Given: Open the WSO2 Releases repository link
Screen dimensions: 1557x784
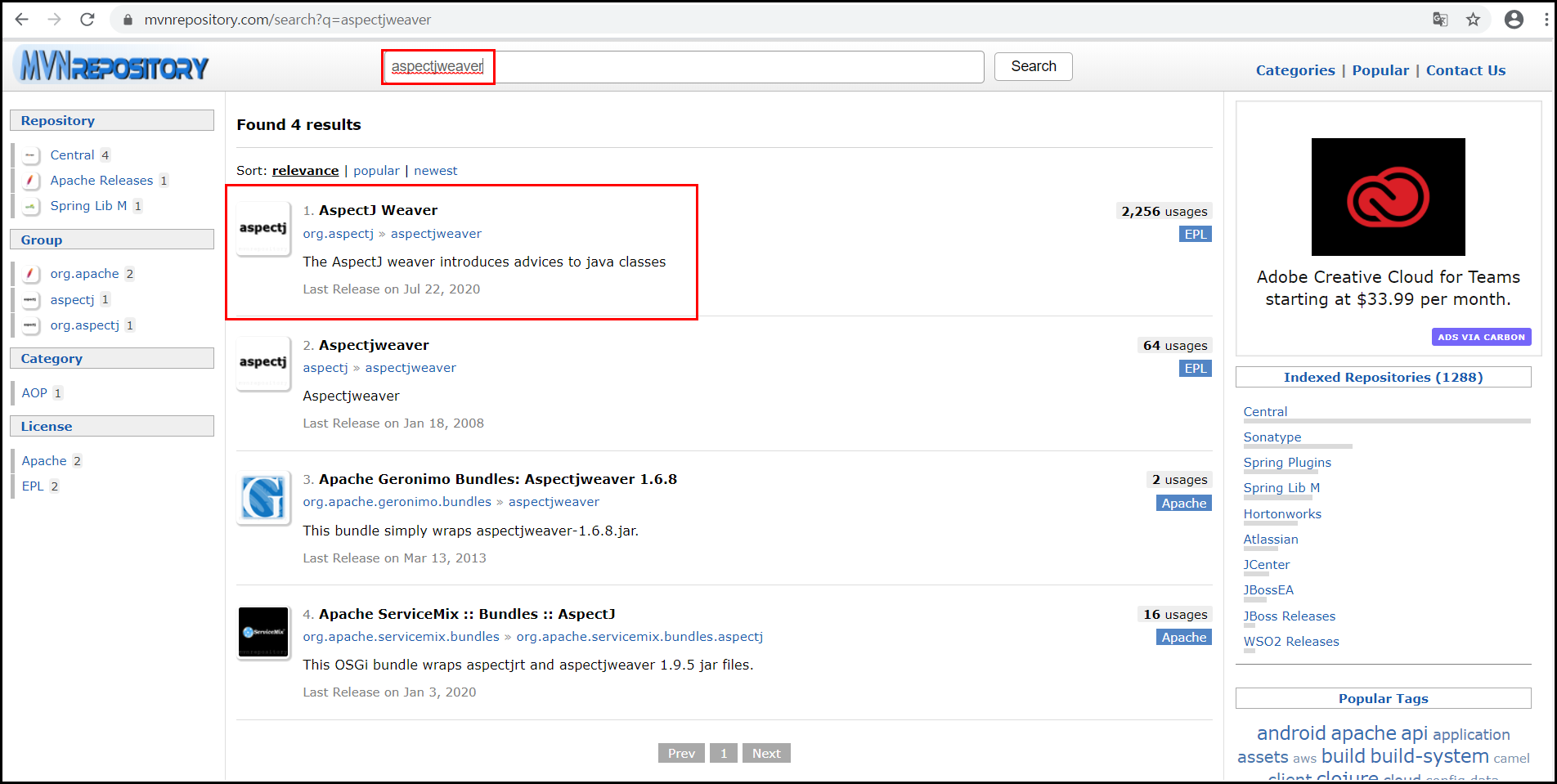Looking at the screenshot, I should (1291, 642).
